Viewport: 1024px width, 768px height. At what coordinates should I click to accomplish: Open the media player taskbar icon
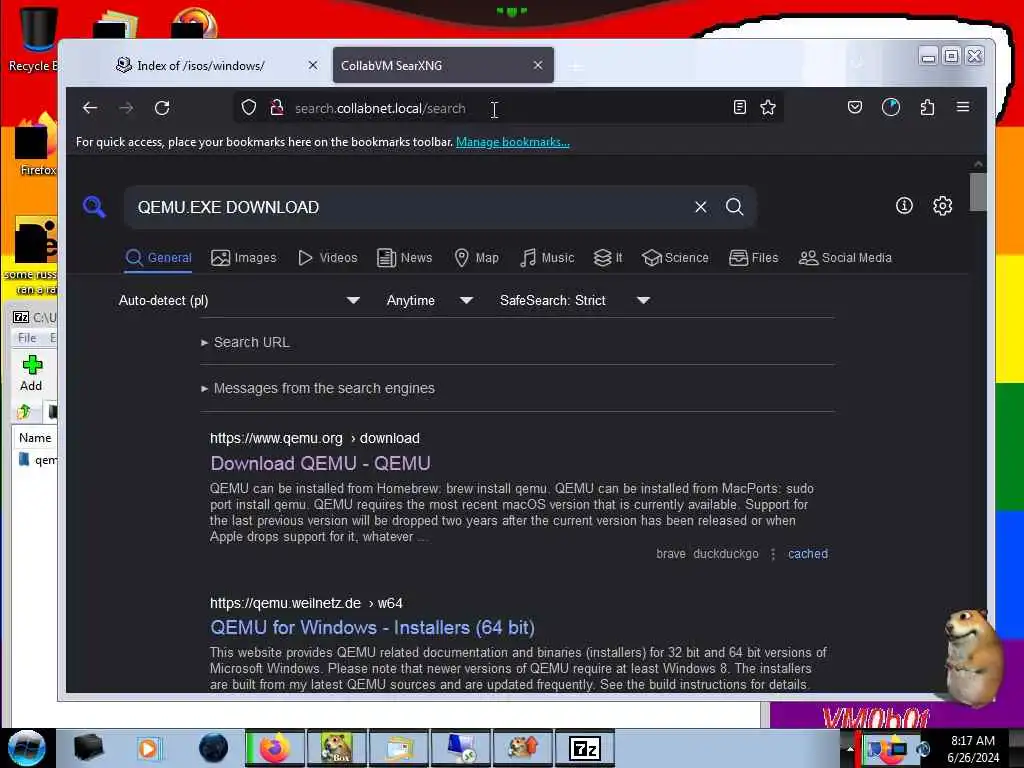[148, 748]
